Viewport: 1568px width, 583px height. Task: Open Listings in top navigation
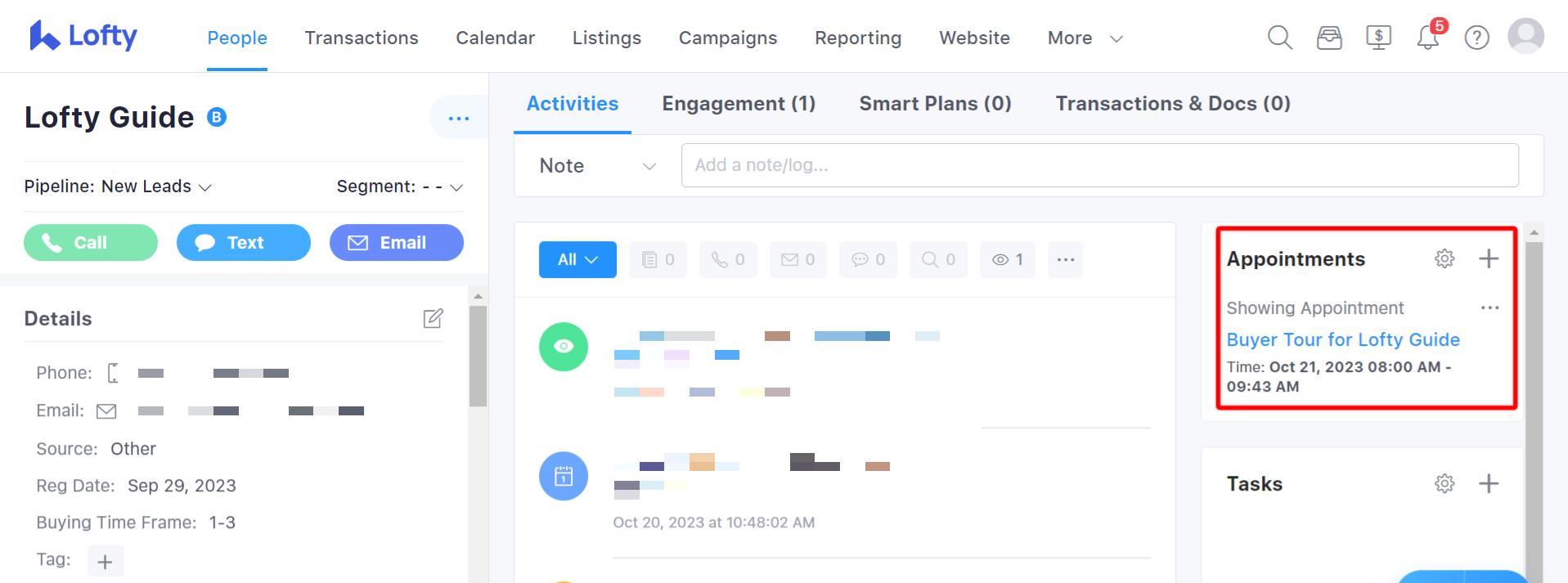click(x=607, y=38)
